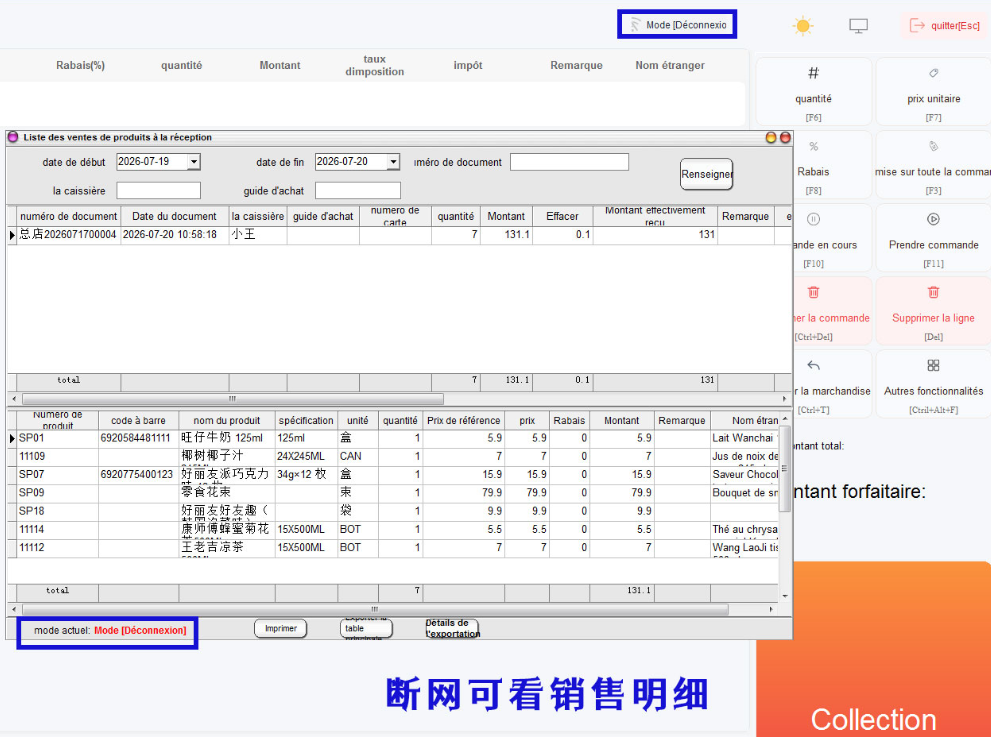This screenshot has height=737, width=991.
Task: Click the Supprimer la ligne trash icon
Action: [x=933, y=293]
